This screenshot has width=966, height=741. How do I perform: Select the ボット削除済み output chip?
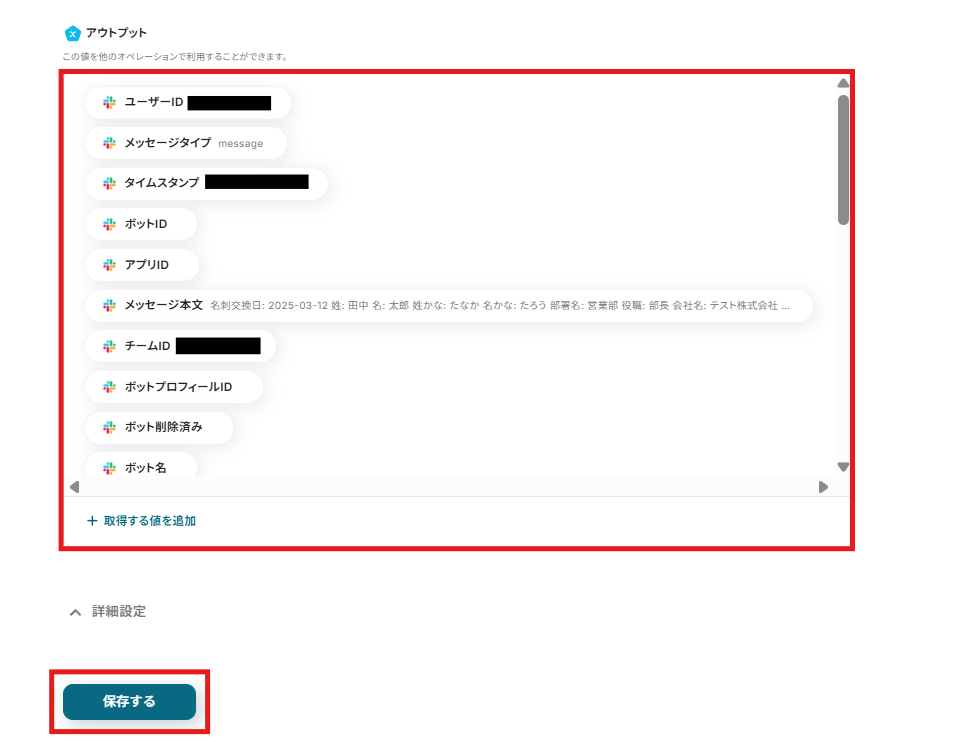click(x=159, y=427)
